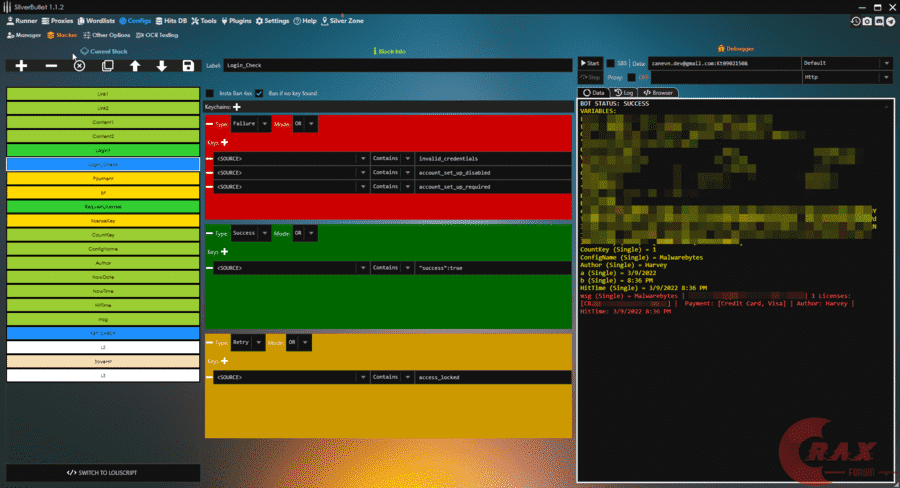This screenshot has height=488, width=900.
Task: Open the Mode dropdown of Success keychain
Action: [x=312, y=232]
